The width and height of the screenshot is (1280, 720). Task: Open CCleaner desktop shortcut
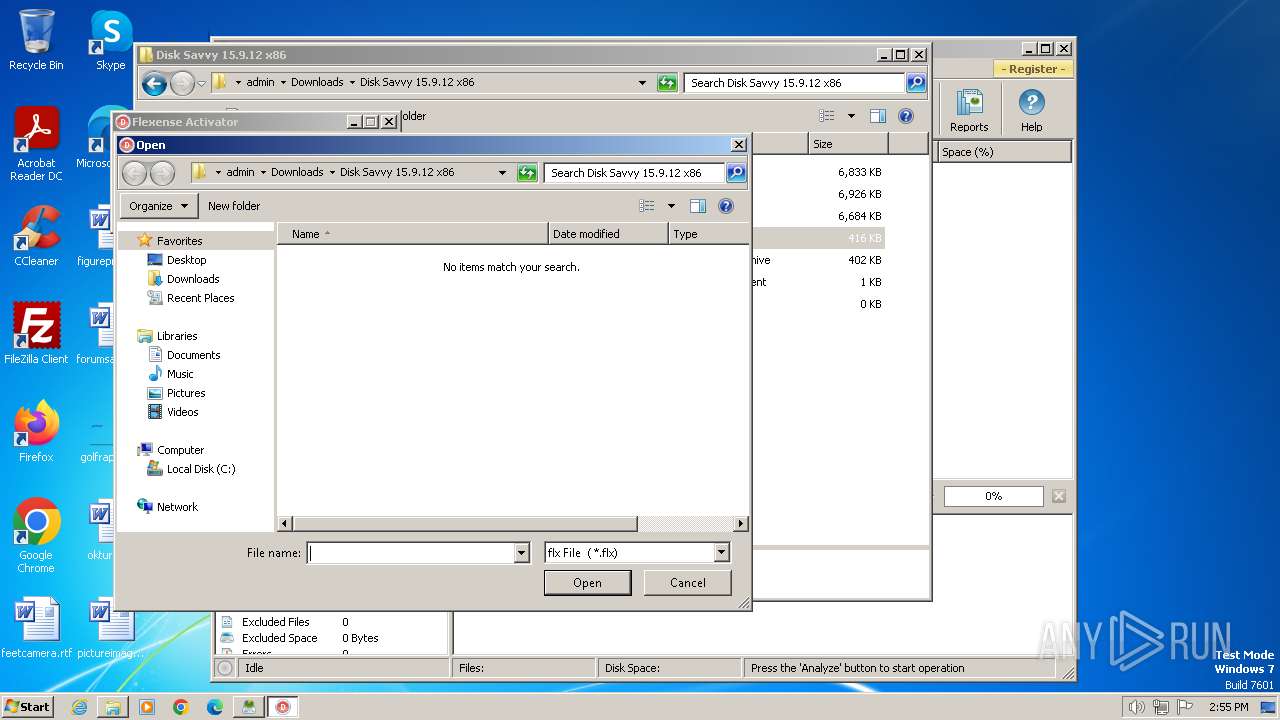pos(36,236)
